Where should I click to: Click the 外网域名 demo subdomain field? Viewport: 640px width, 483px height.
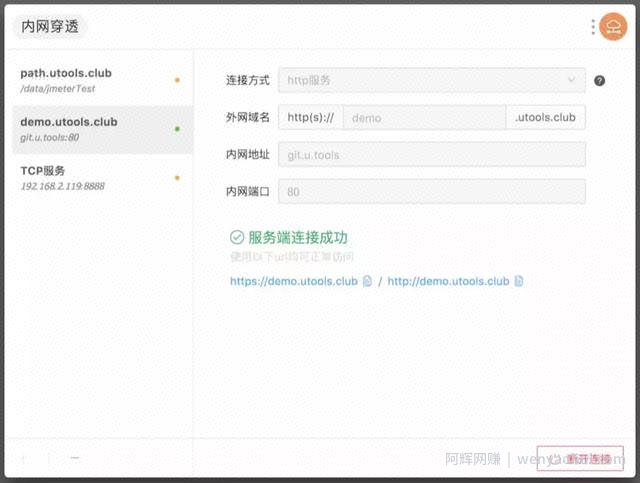tap(424, 118)
